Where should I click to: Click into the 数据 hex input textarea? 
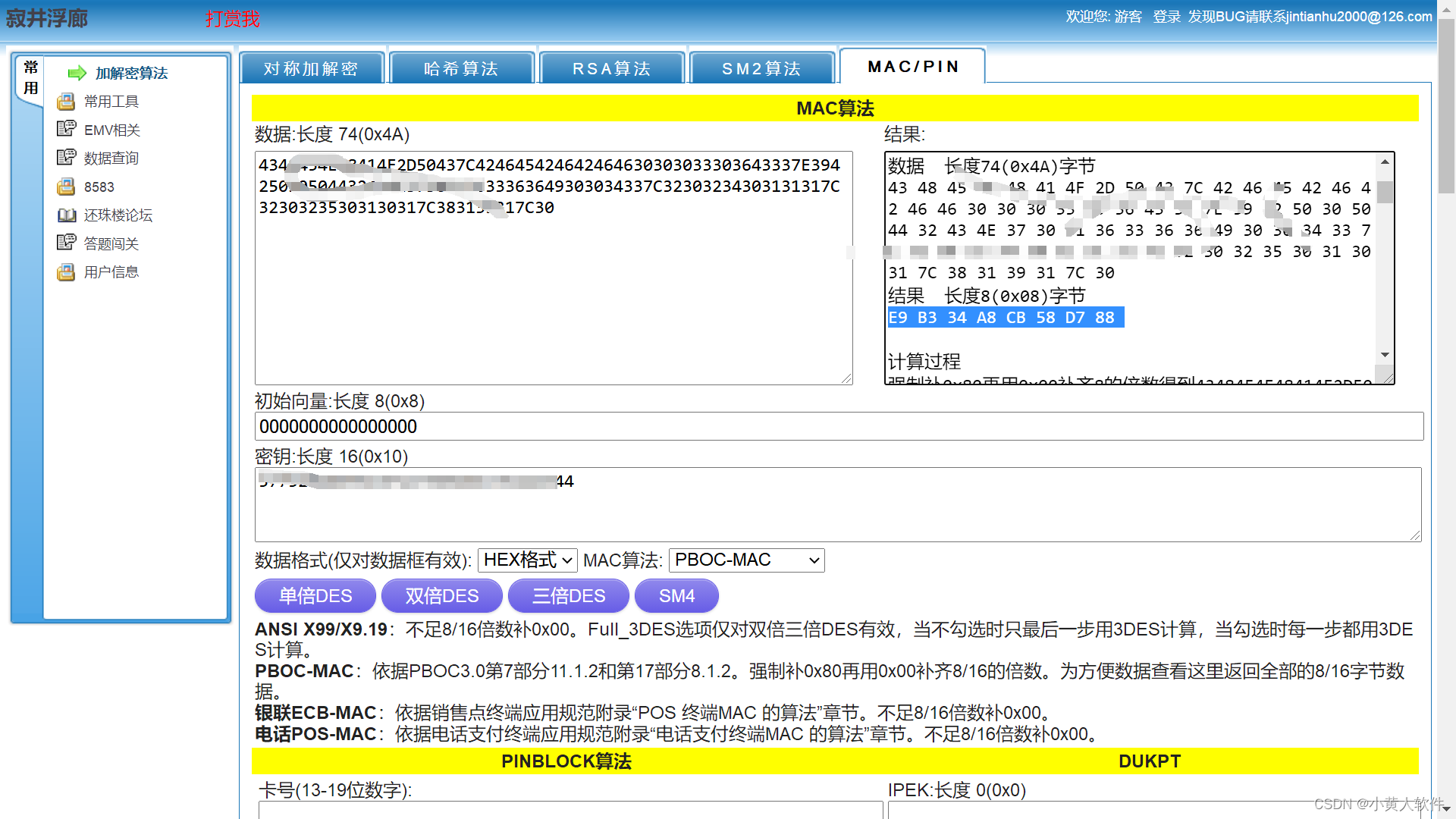click(554, 268)
